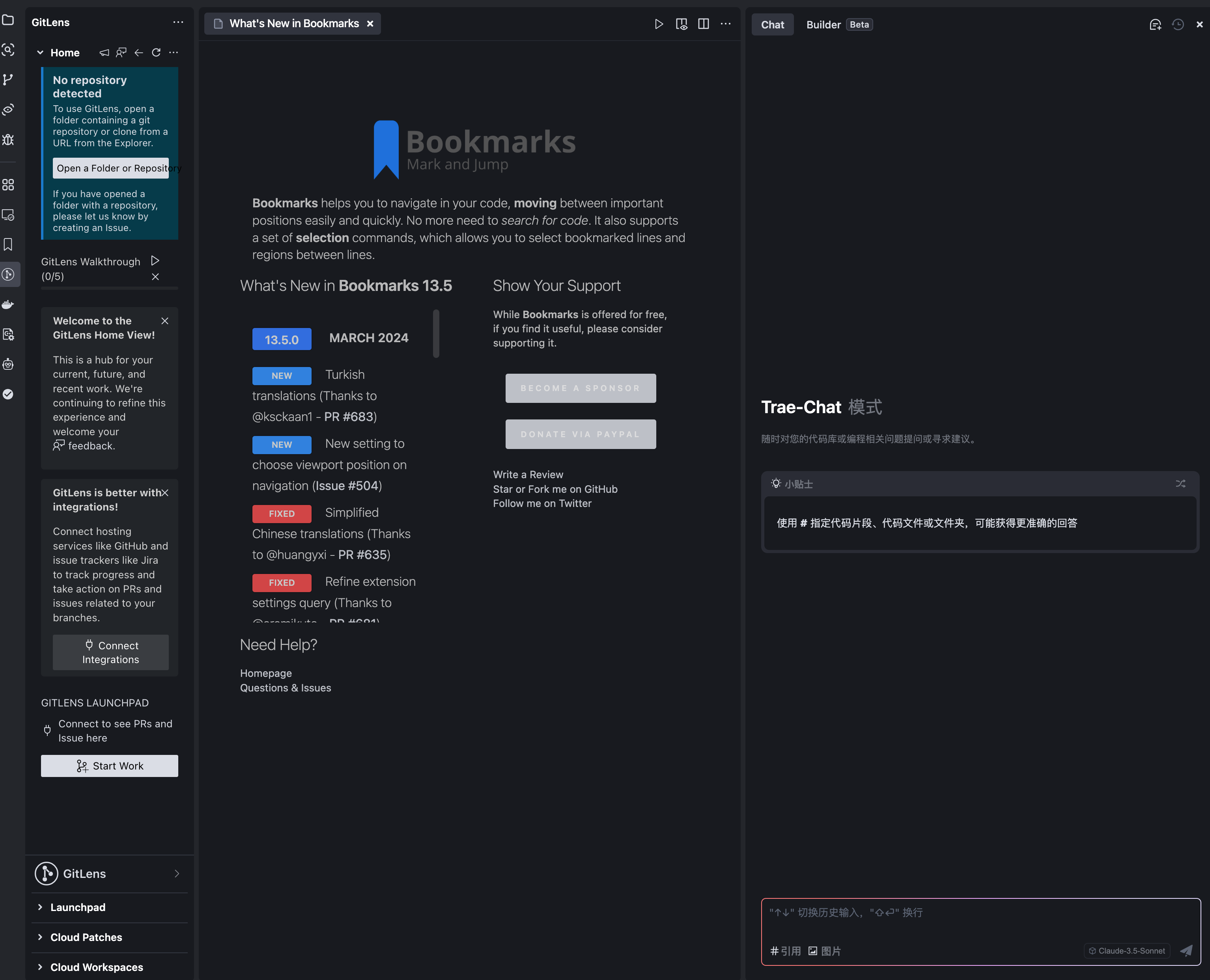1210x980 pixels.
Task: Open the PR #683 link
Action: 348,417
